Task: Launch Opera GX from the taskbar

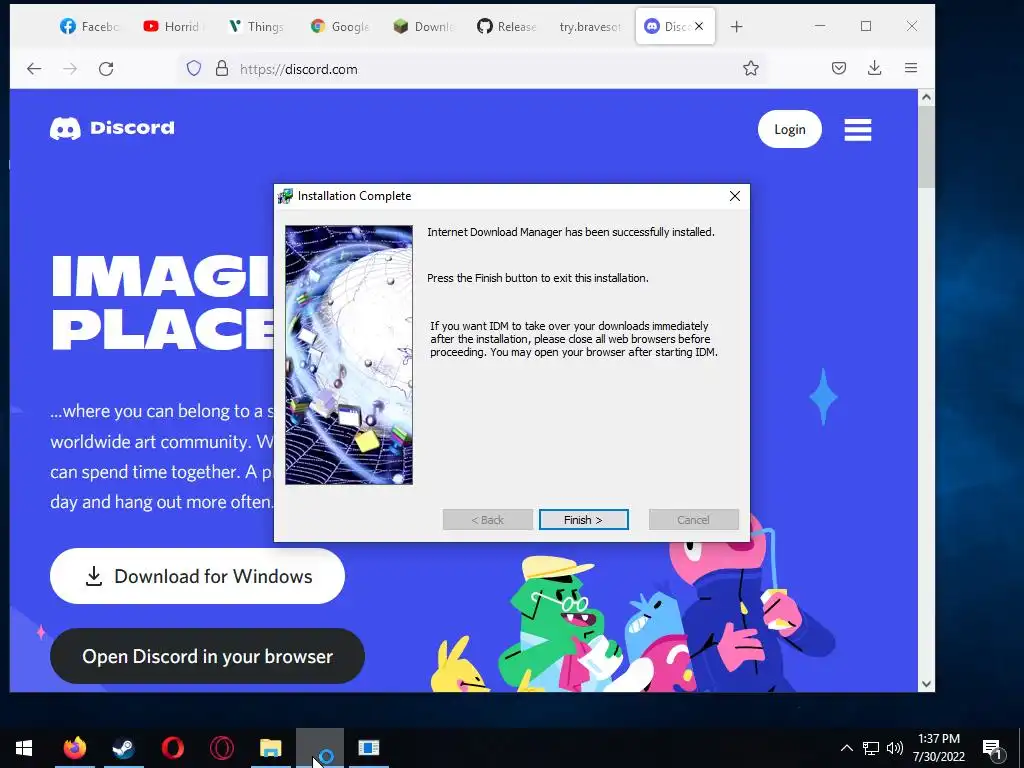Action: click(x=222, y=748)
